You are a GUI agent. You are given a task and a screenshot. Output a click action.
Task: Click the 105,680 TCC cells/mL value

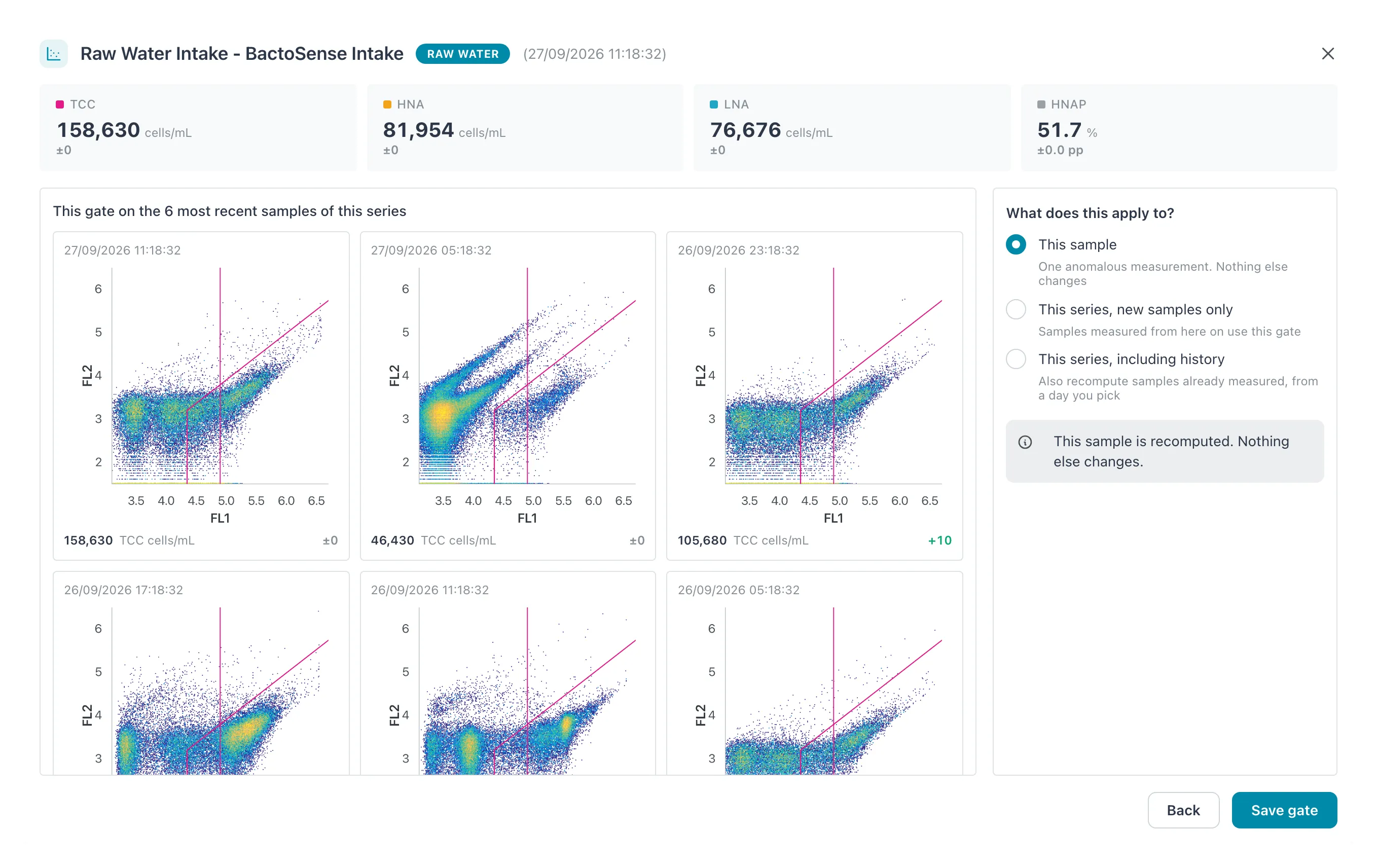coord(702,540)
